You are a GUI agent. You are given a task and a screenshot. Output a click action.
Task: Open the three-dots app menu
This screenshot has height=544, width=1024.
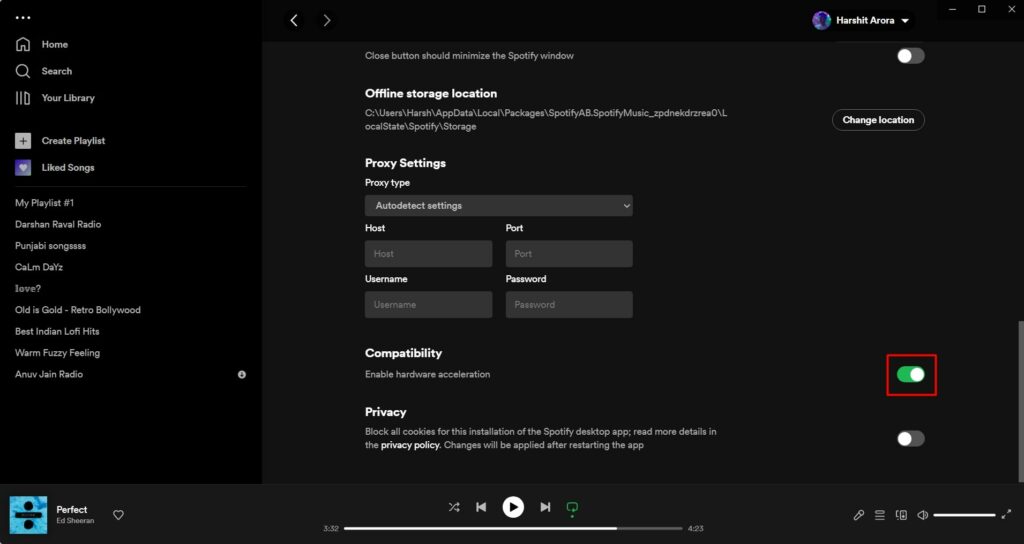(x=23, y=18)
